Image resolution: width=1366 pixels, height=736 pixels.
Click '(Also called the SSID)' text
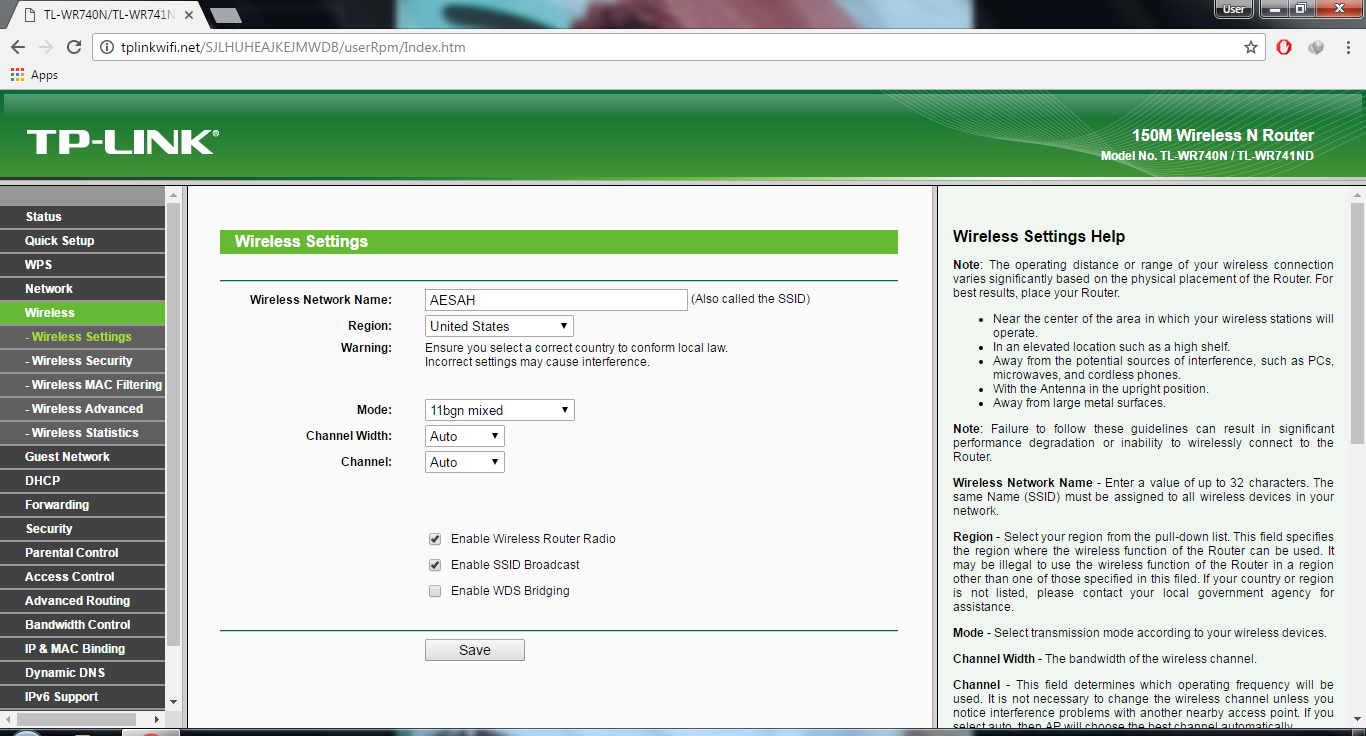(x=751, y=299)
